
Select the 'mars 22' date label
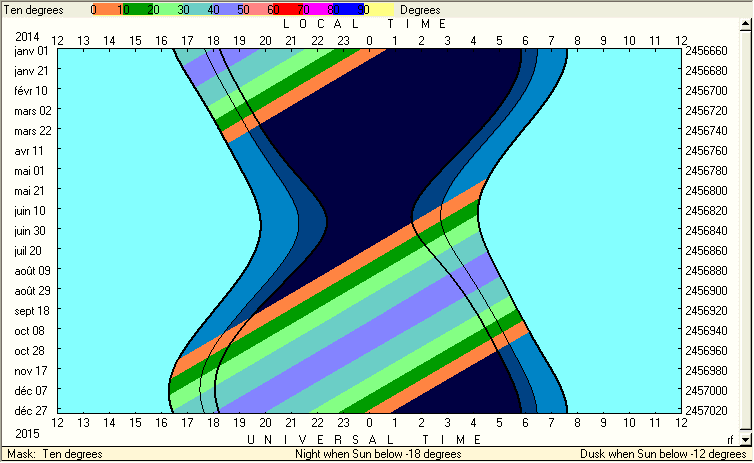[x=33, y=131]
